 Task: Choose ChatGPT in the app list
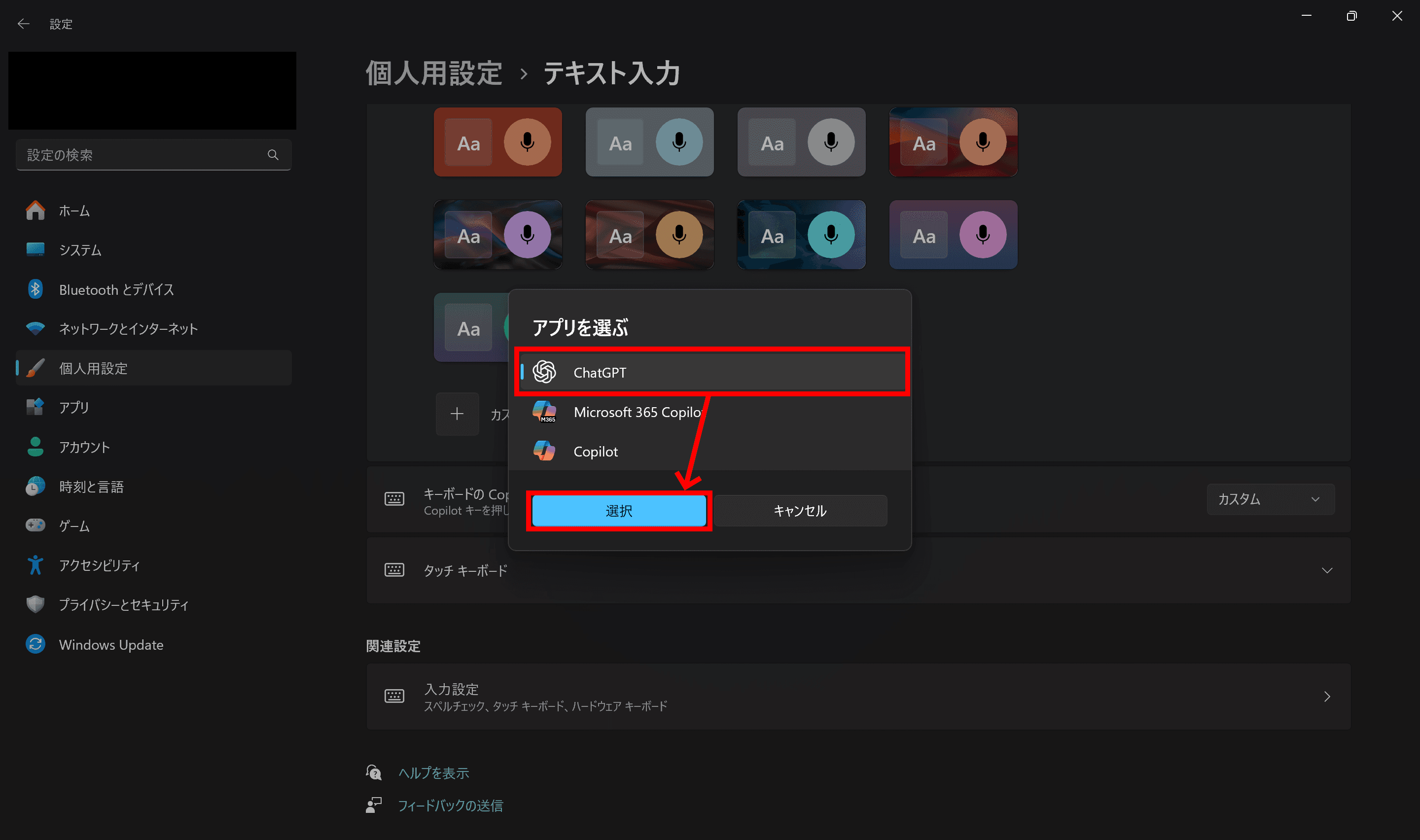point(711,372)
